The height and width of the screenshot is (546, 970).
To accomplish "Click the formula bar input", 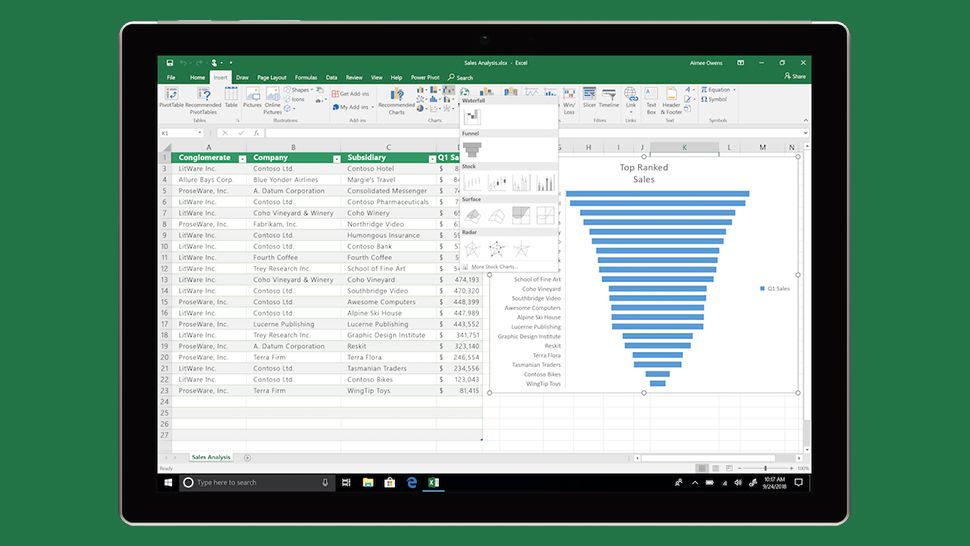I will click(532, 133).
